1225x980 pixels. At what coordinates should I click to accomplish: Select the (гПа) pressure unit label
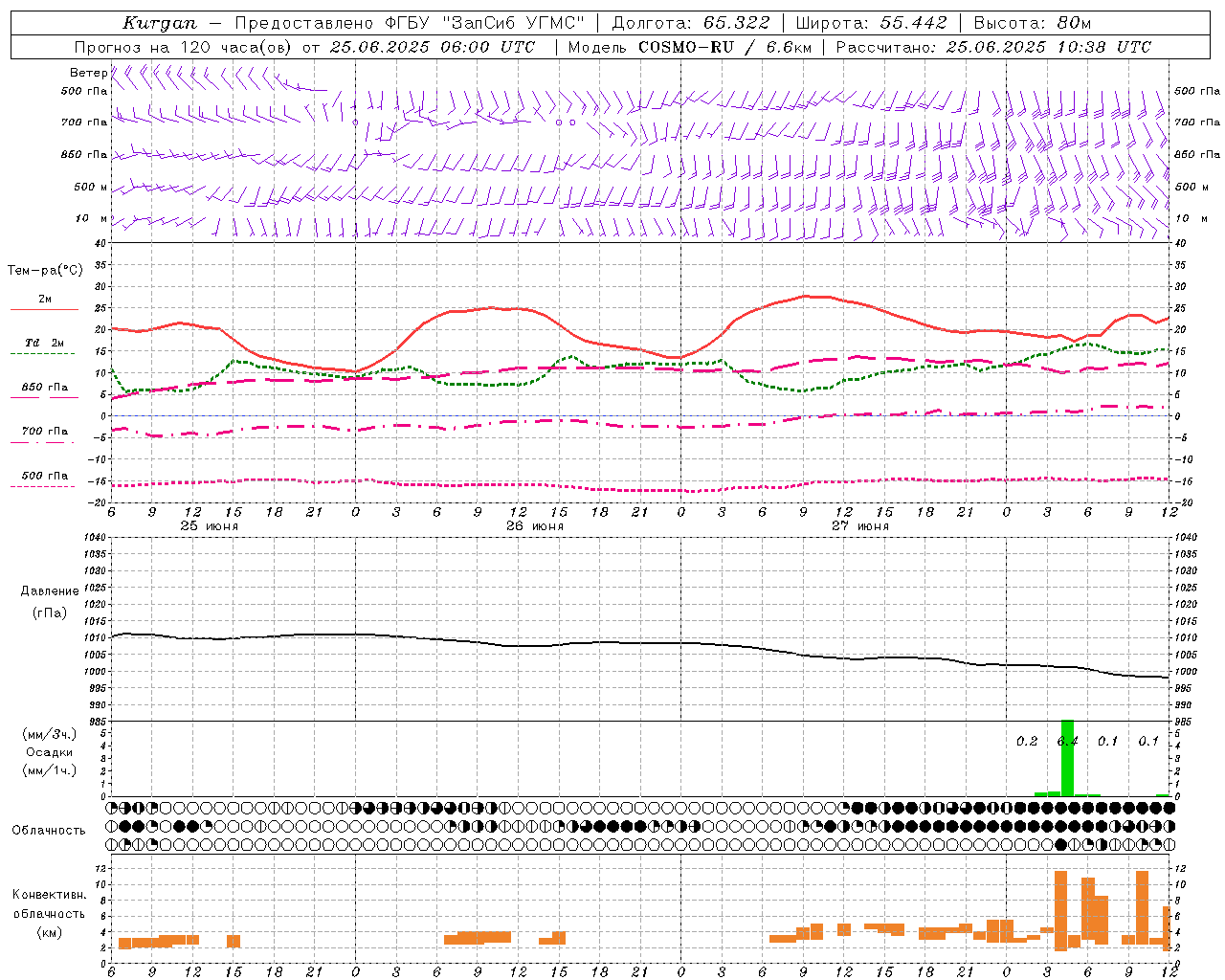click(49, 613)
